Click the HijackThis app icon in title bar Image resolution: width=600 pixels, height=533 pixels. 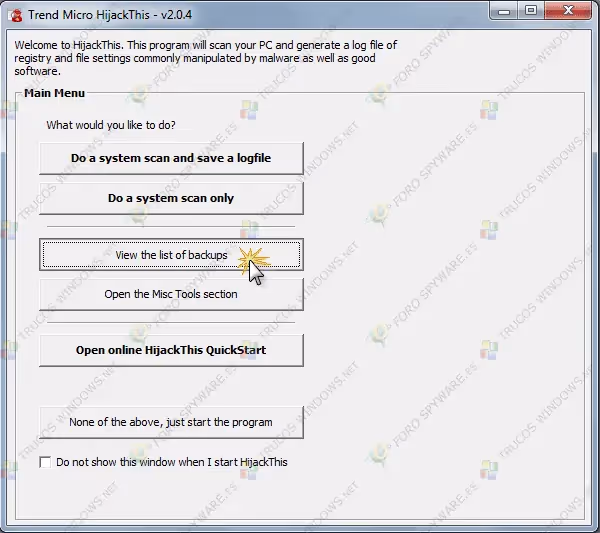16,15
